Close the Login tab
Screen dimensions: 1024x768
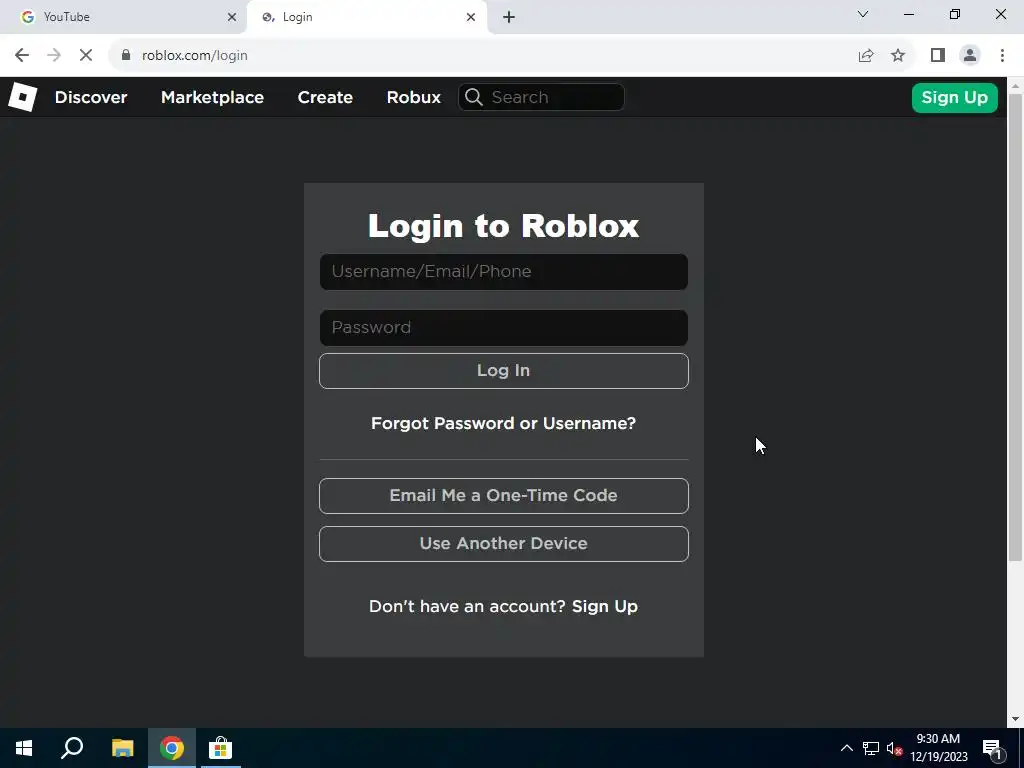(471, 17)
